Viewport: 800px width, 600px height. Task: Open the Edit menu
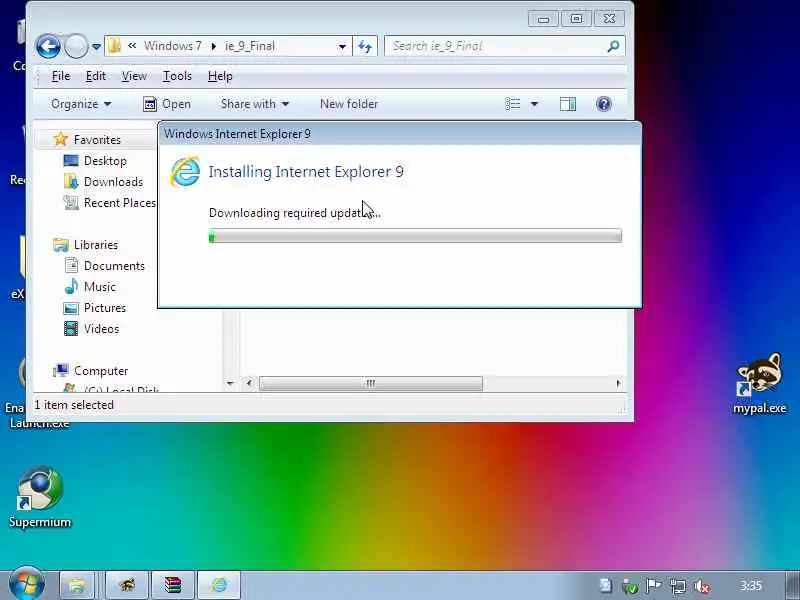tap(95, 76)
